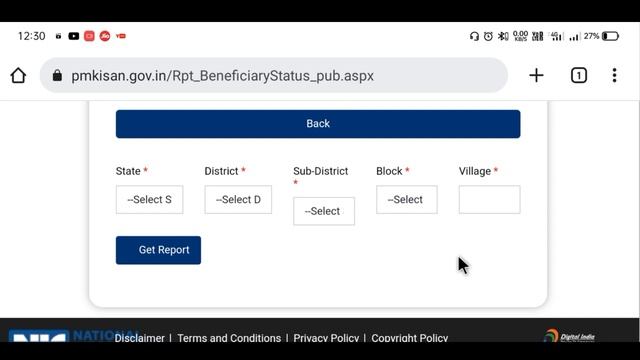Open the tab switcher showing 1 tab
Image resolution: width=640 pixels, height=360 pixels.
[579, 76]
